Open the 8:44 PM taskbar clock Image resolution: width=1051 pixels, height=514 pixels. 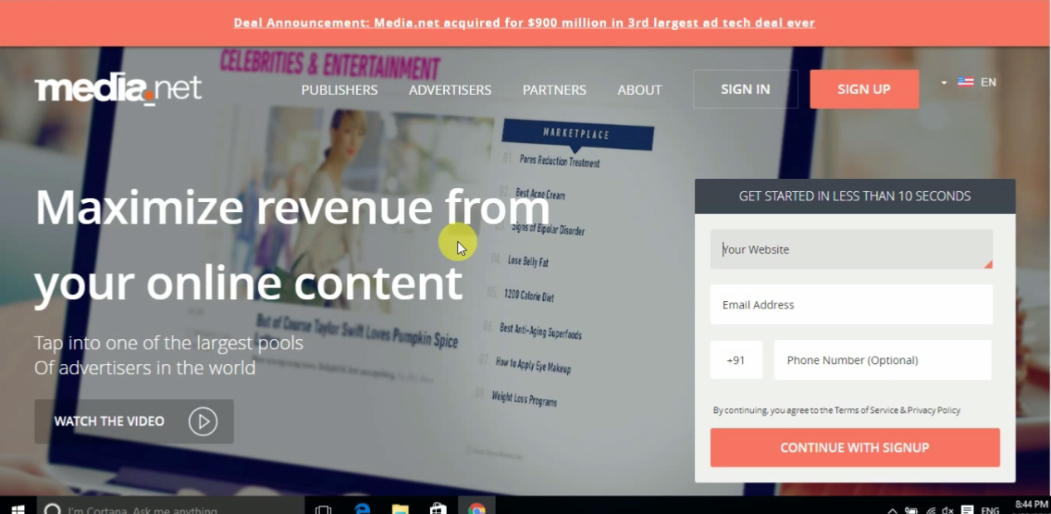click(1032, 507)
